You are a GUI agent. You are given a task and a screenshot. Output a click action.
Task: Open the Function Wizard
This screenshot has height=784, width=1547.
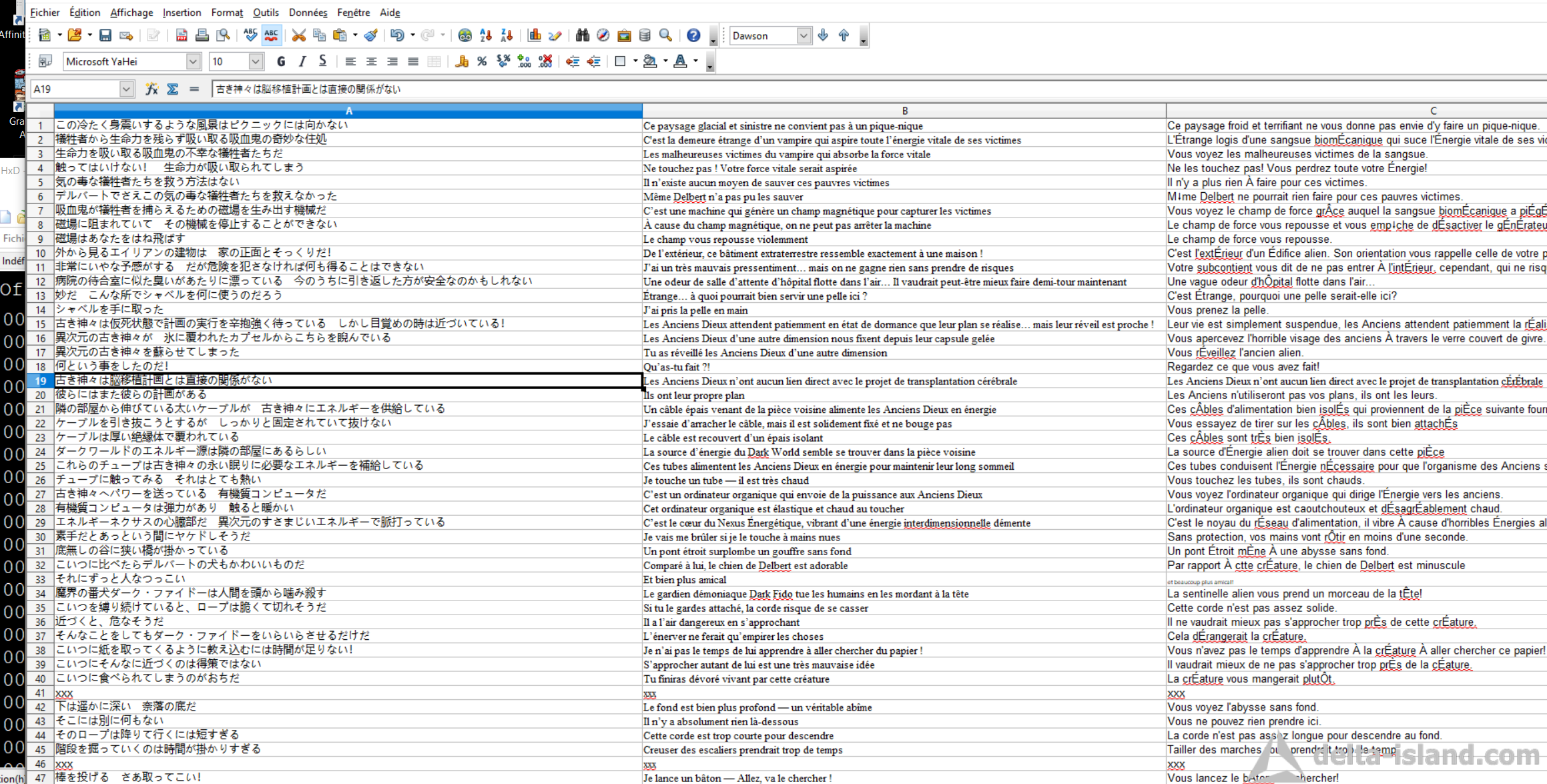click(151, 89)
